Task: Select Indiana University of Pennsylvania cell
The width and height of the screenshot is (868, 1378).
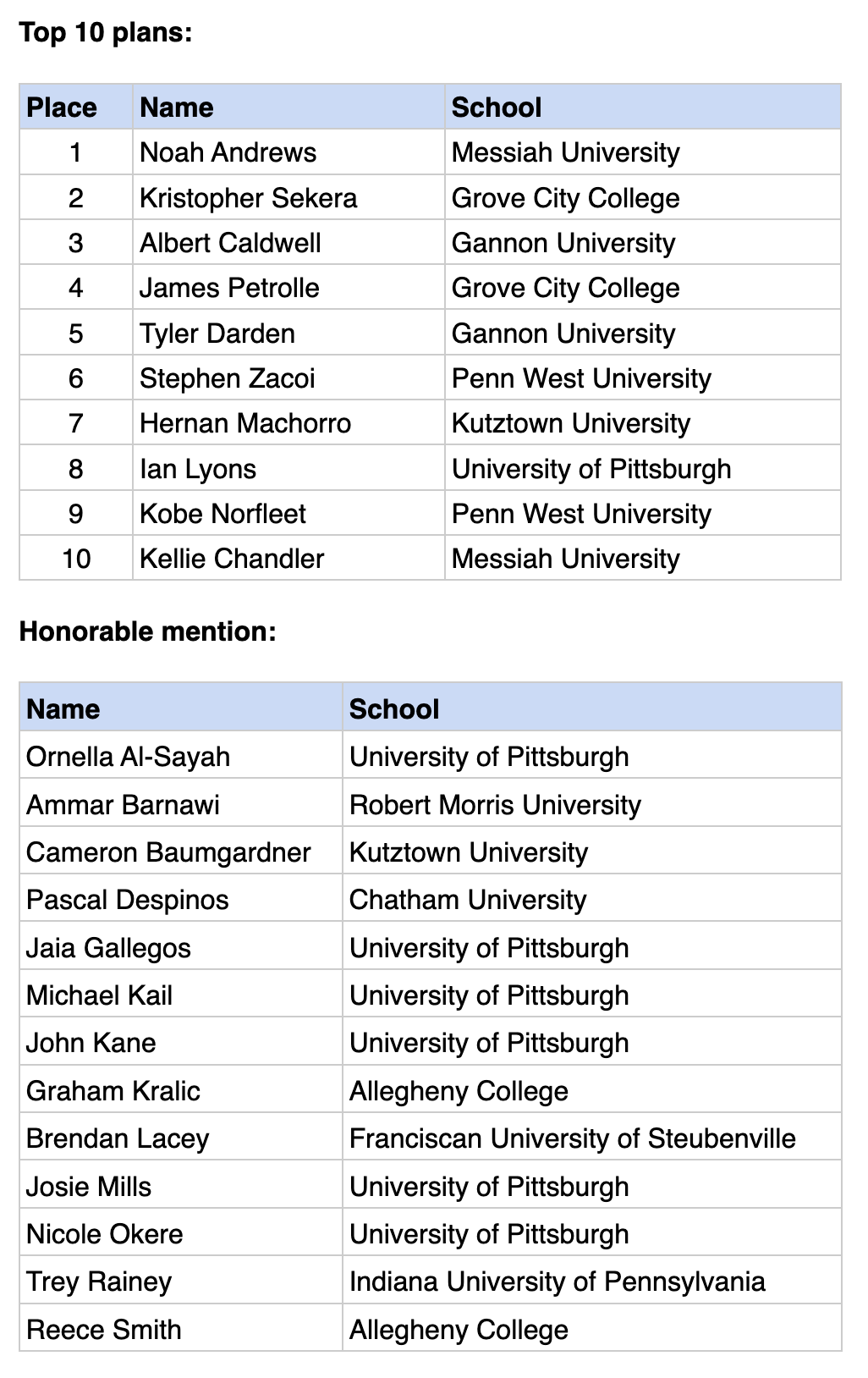Action: (557, 1282)
